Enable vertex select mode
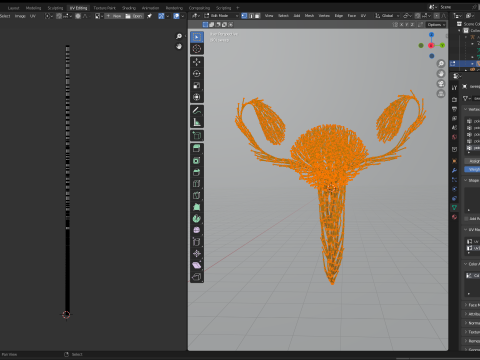 coord(244,16)
